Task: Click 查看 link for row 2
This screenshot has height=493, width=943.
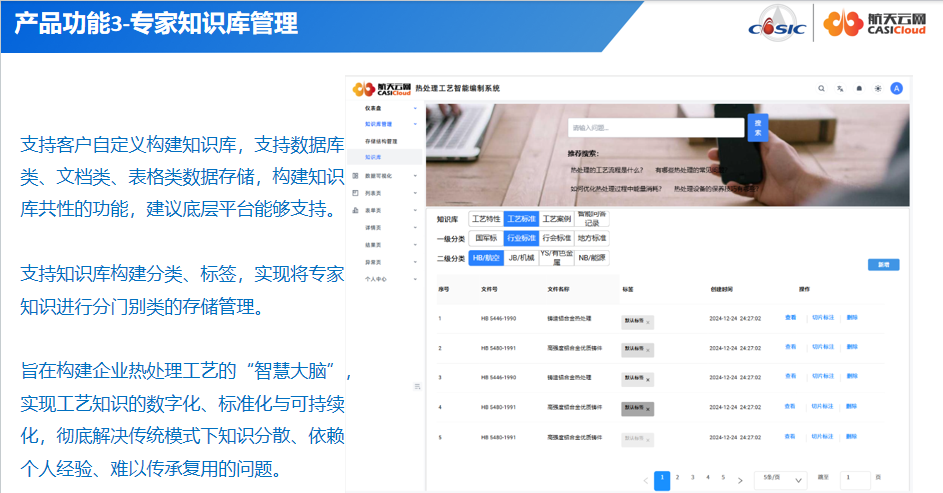Action: [790, 348]
